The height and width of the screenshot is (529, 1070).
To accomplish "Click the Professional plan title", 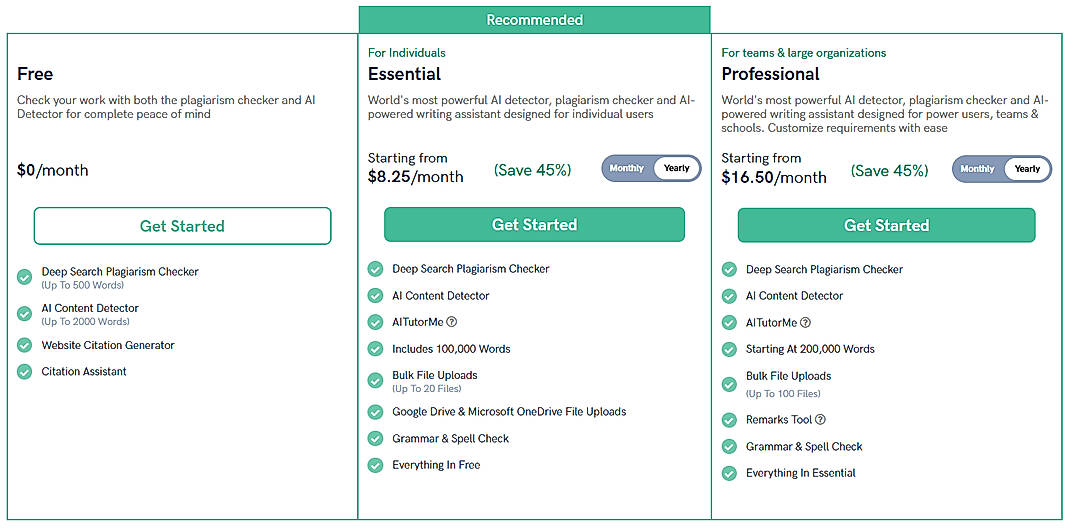I will 770,74.
